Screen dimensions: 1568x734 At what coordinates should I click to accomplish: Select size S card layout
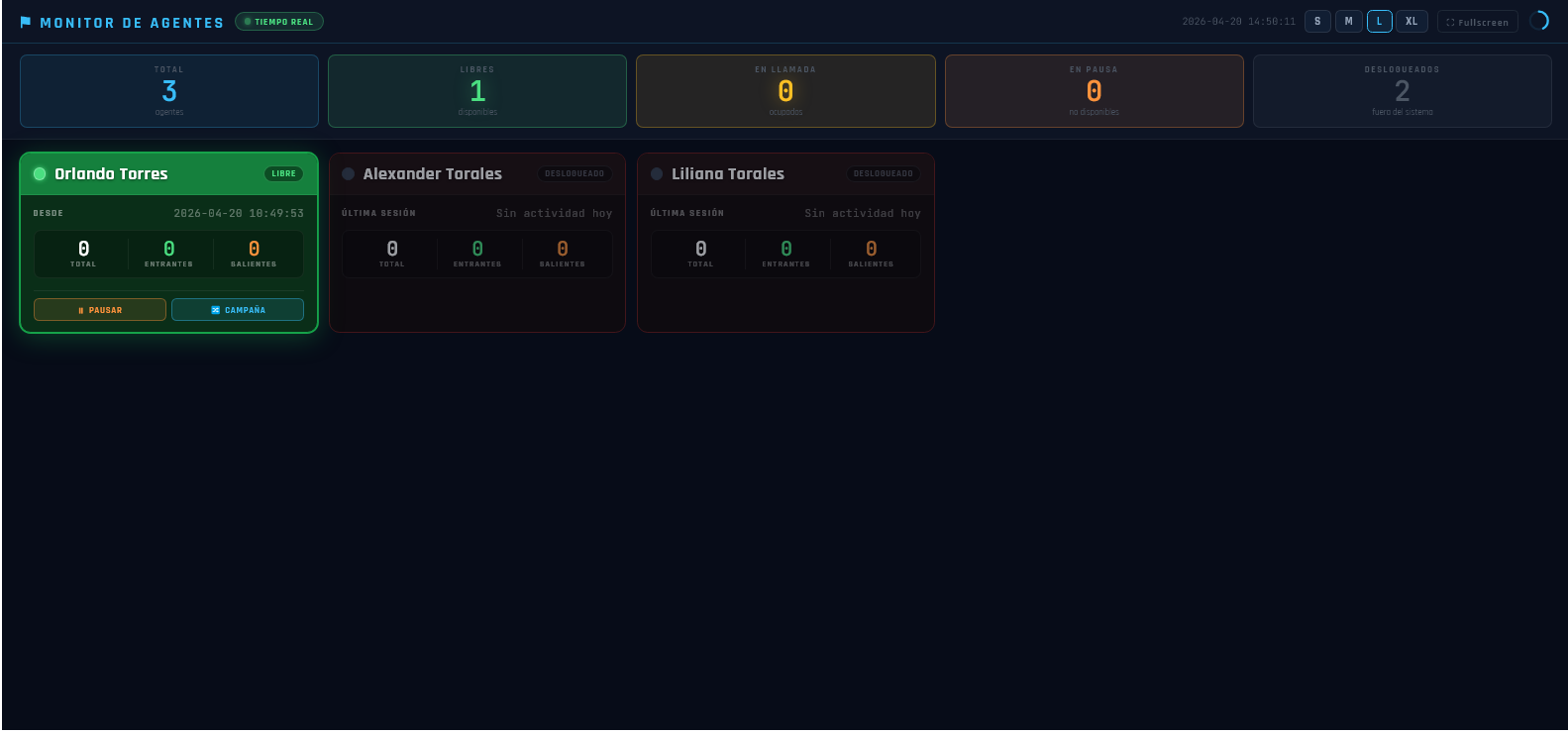[x=1317, y=22]
